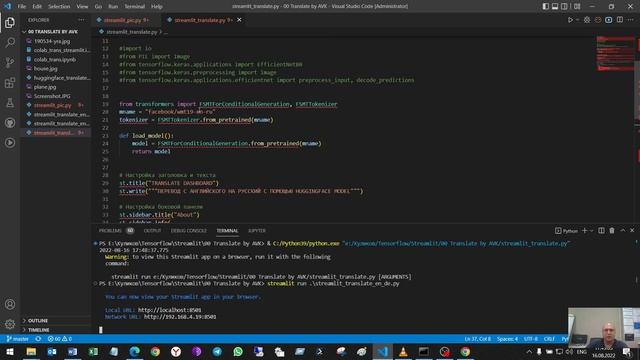Open the Search view in the activity bar

[10, 42]
